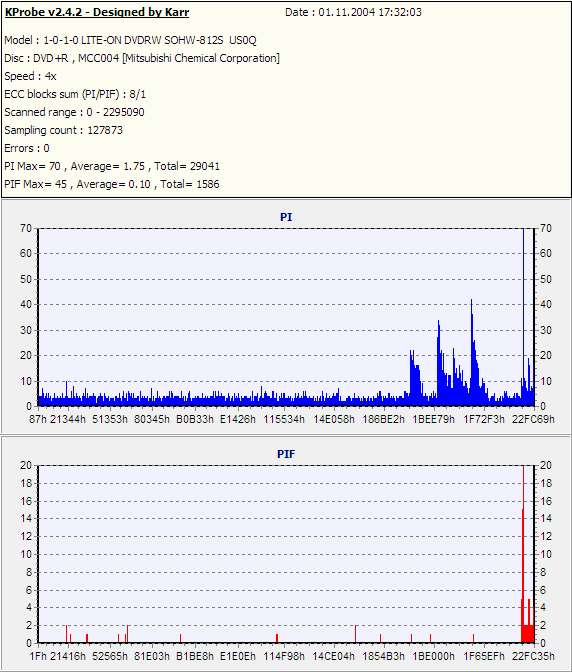Image resolution: width=572 pixels, height=672 pixels.
Task: Click the Sampling count 127873 line
Action: tap(63, 130)
